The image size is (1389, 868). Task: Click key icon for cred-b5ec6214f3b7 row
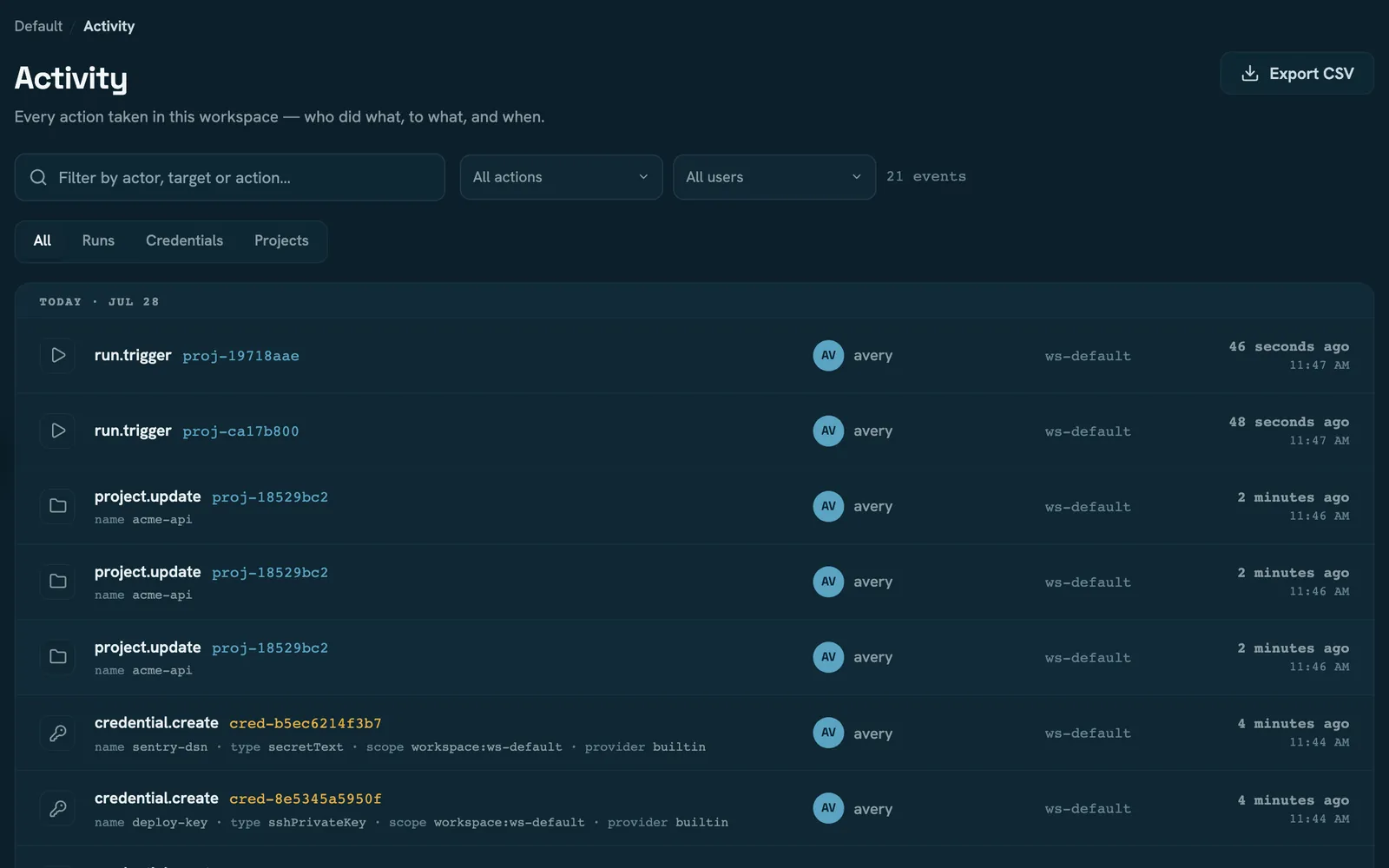coord(58,733)
